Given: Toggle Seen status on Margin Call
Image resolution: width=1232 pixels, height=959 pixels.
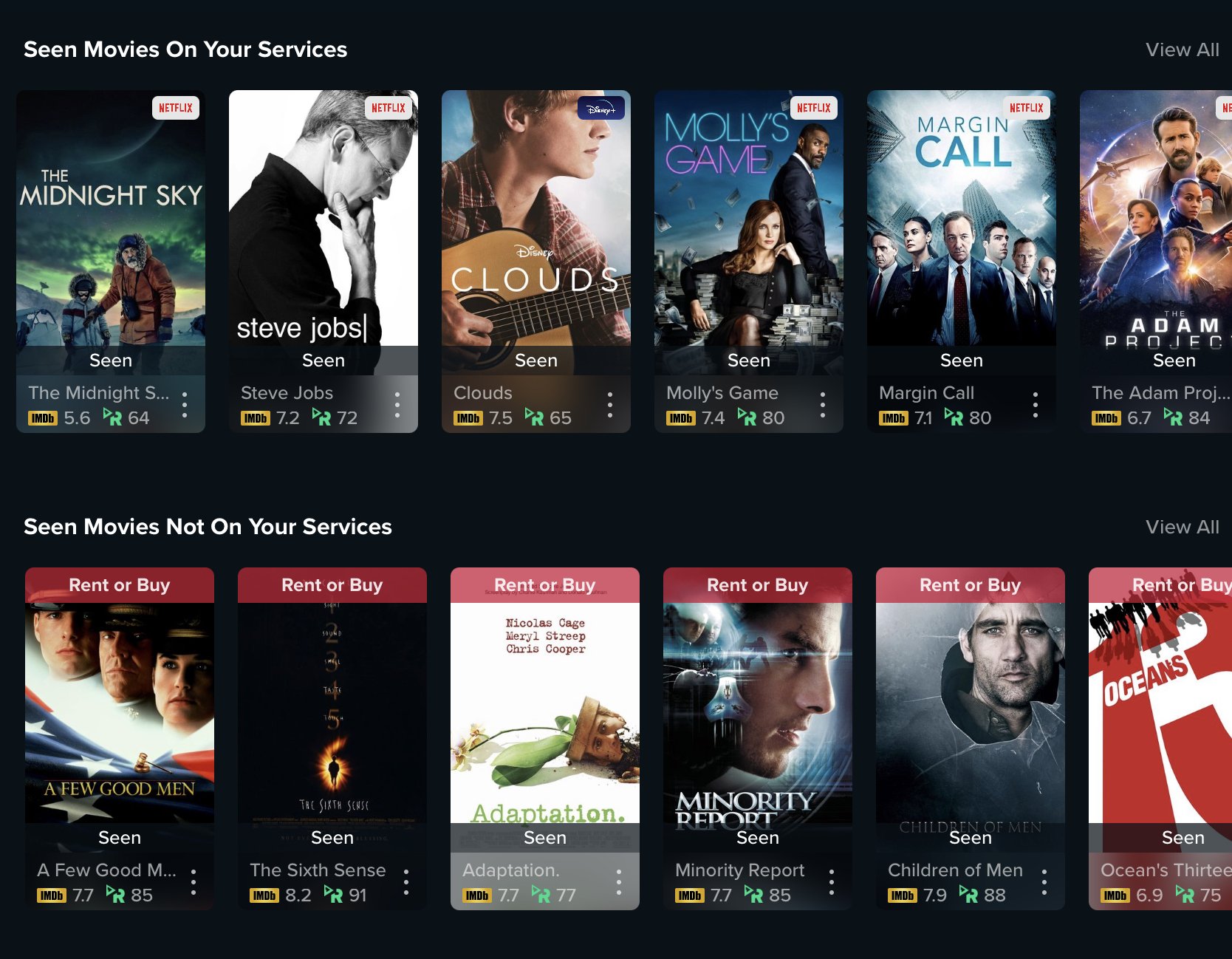Looking at the screenshot, I should pyautogui.click(x=962, y=361).
